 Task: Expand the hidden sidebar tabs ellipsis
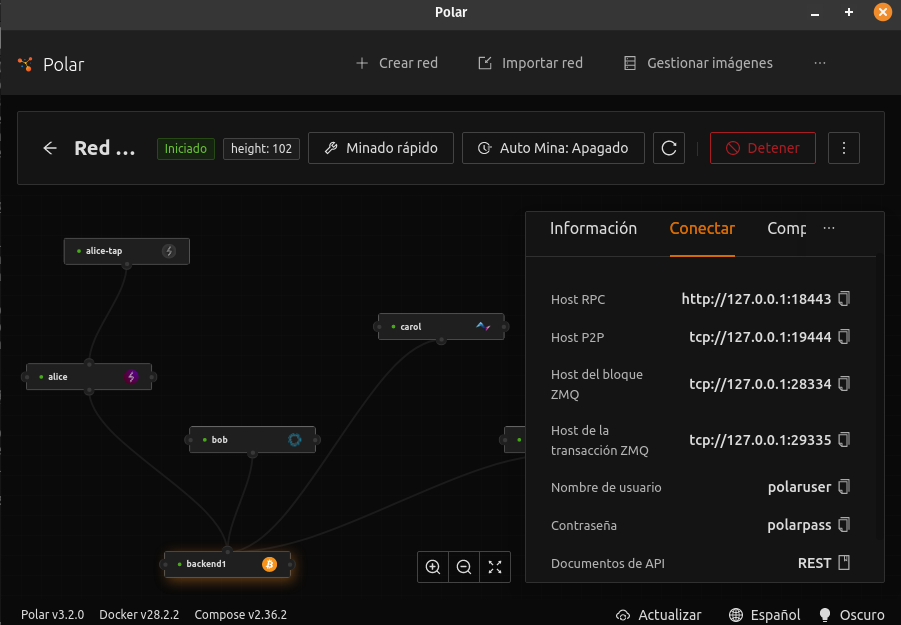tap(828, 229)
